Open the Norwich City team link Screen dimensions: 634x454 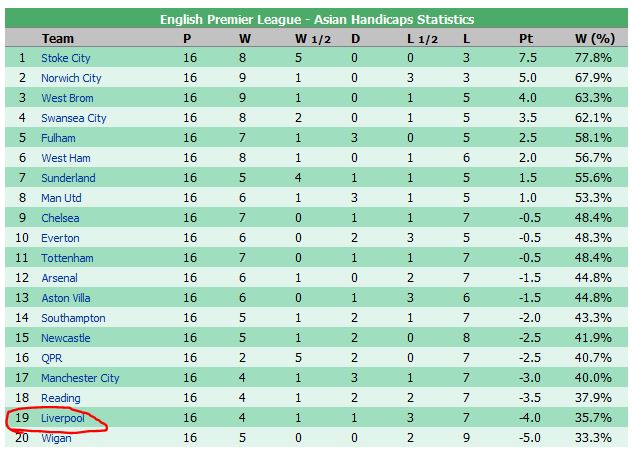[71, 78]
